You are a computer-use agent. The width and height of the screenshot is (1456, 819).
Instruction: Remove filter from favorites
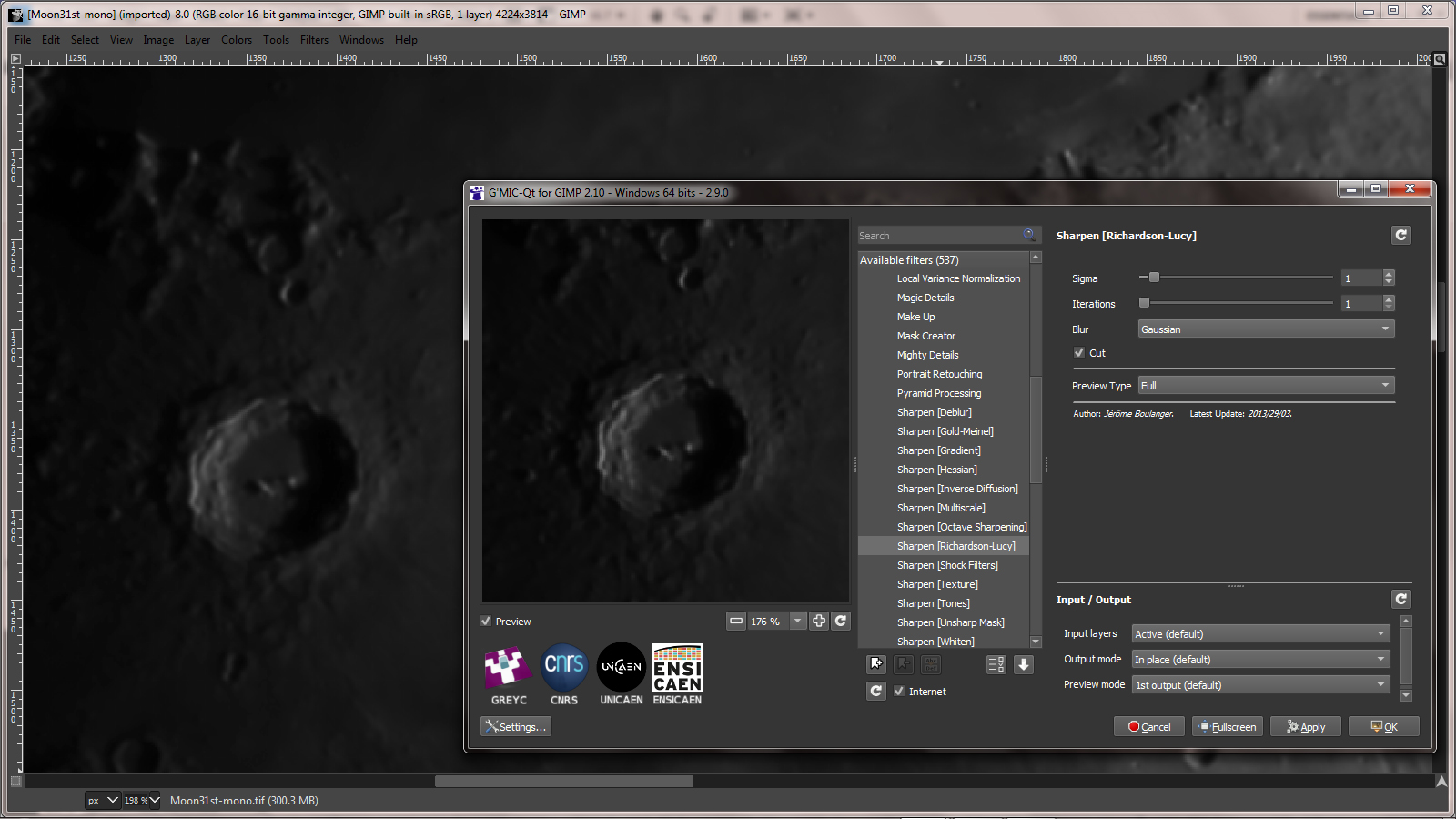(x=902, y=664)
